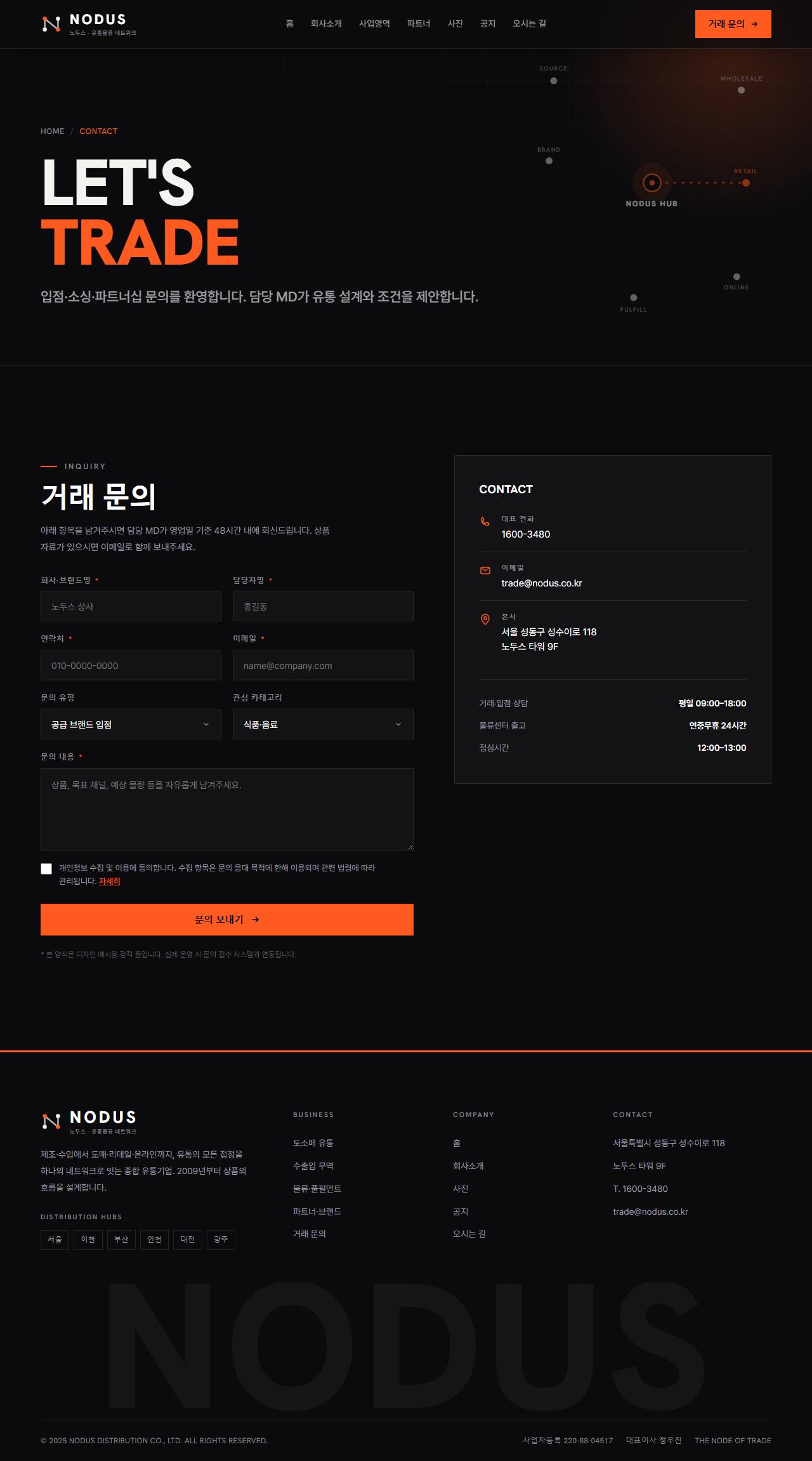Click the 대표이사 정우진 text

[x=653, y=1441]
